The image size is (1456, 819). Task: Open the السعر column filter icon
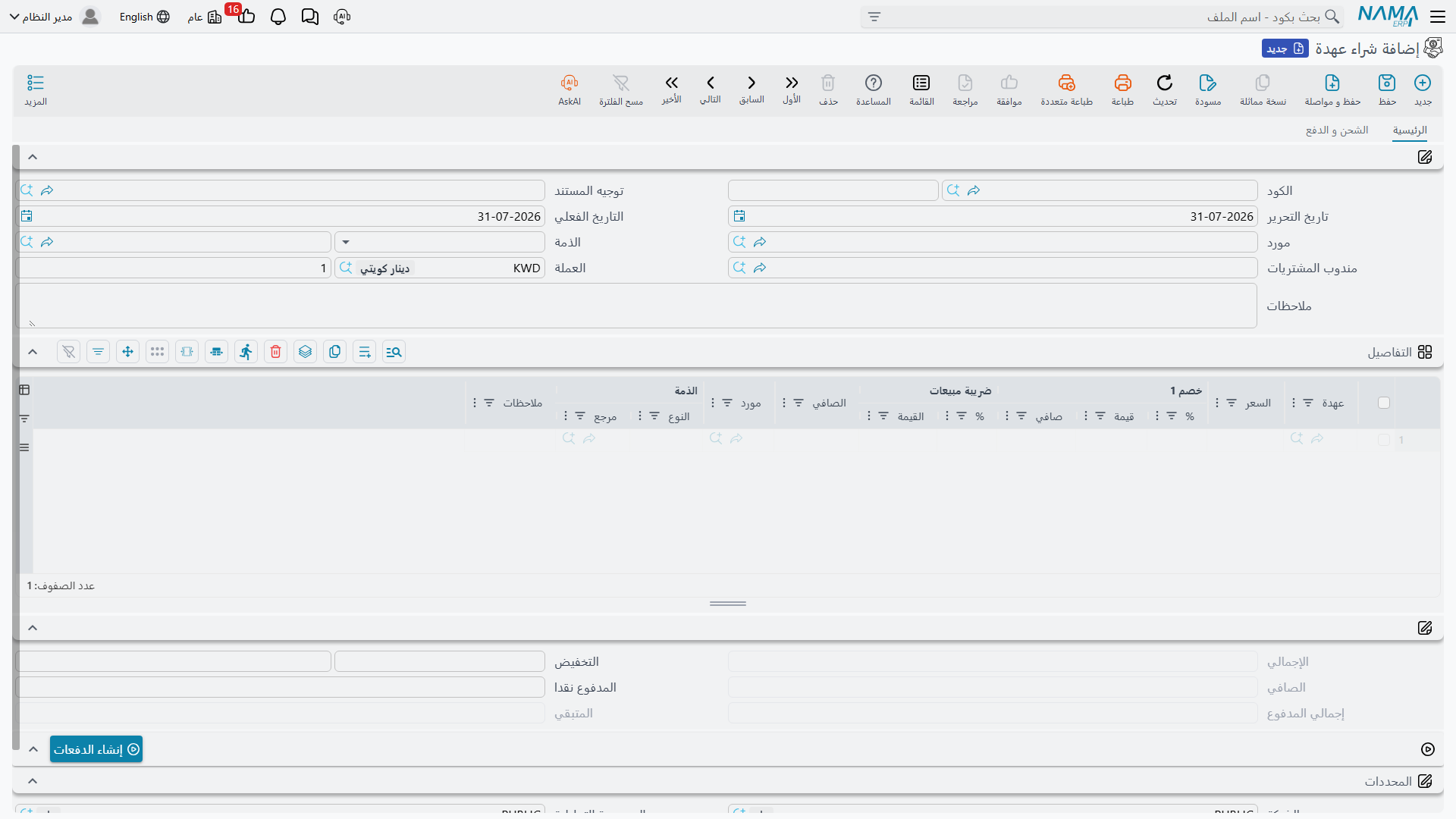pos(1232,403)
